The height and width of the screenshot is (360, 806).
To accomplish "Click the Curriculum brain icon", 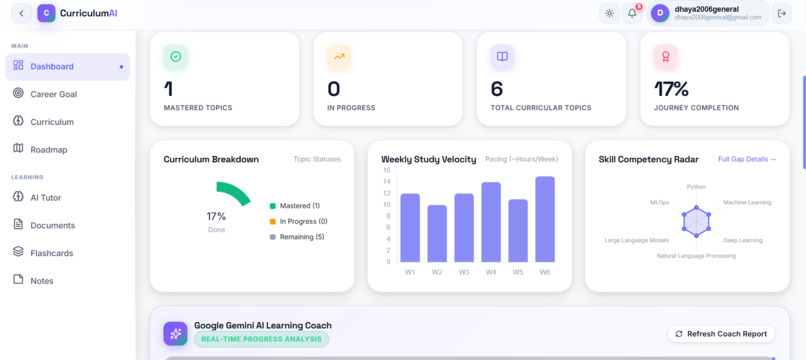I will [x=18, y=121].
